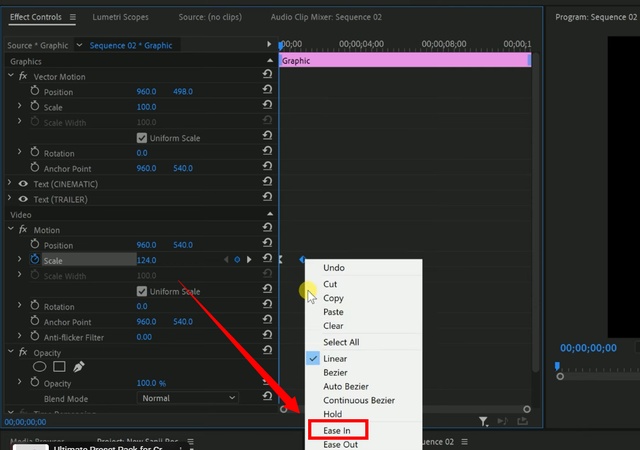Expand the Text (TRAILER) properties

click(10, 199)
